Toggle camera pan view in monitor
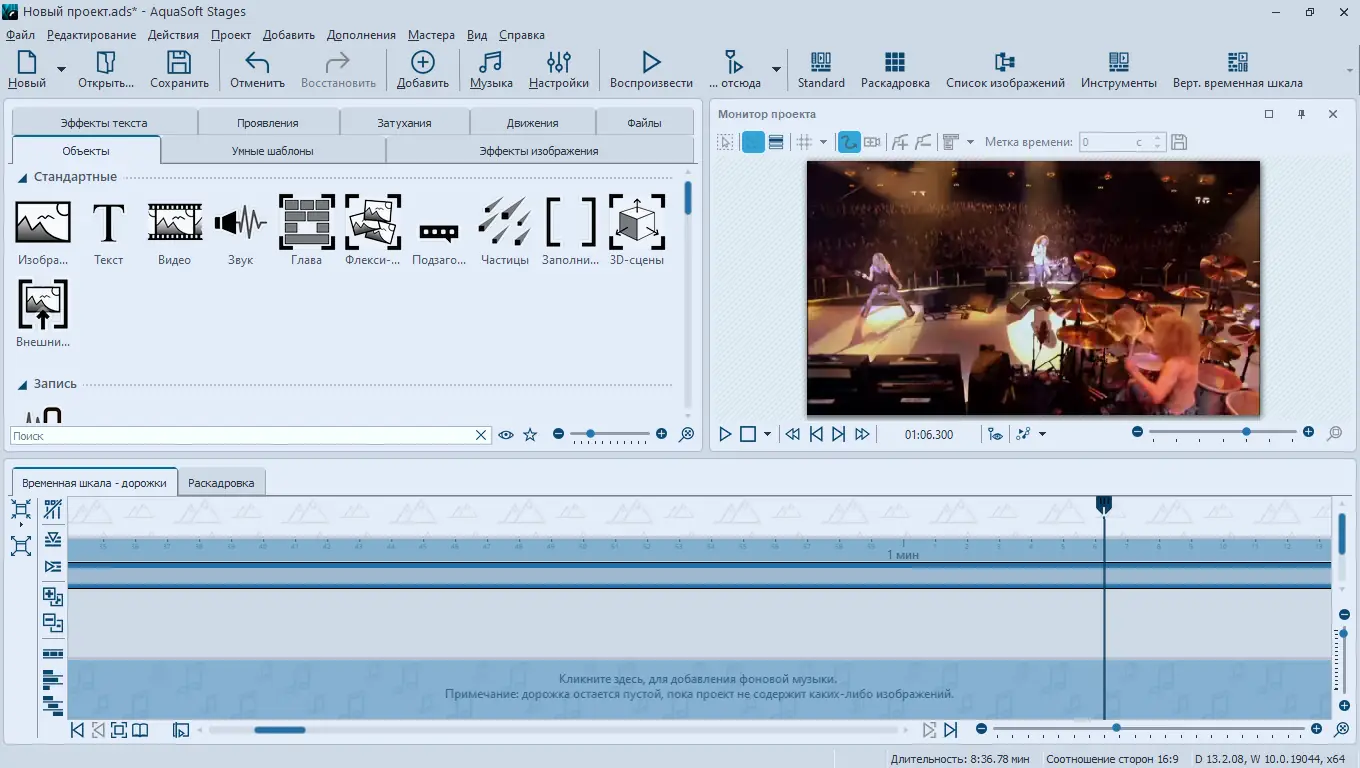The image size is (1360, 768). pos(872,142)
